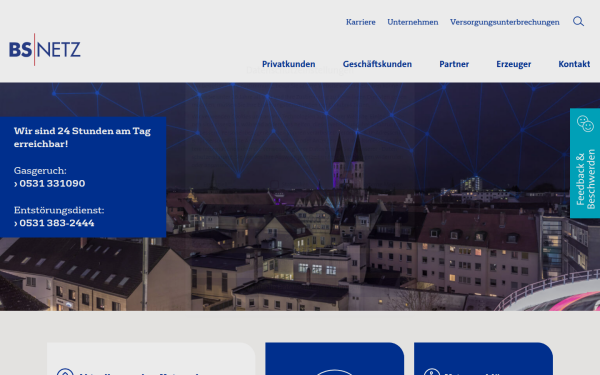Click the feedback smiley faces icon
Image resolution: width=600 pixels, height=375 pixels.
(585, 124)
